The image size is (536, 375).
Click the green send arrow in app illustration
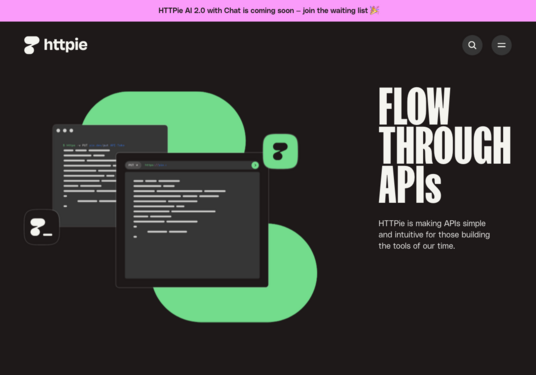click(255, 165)
